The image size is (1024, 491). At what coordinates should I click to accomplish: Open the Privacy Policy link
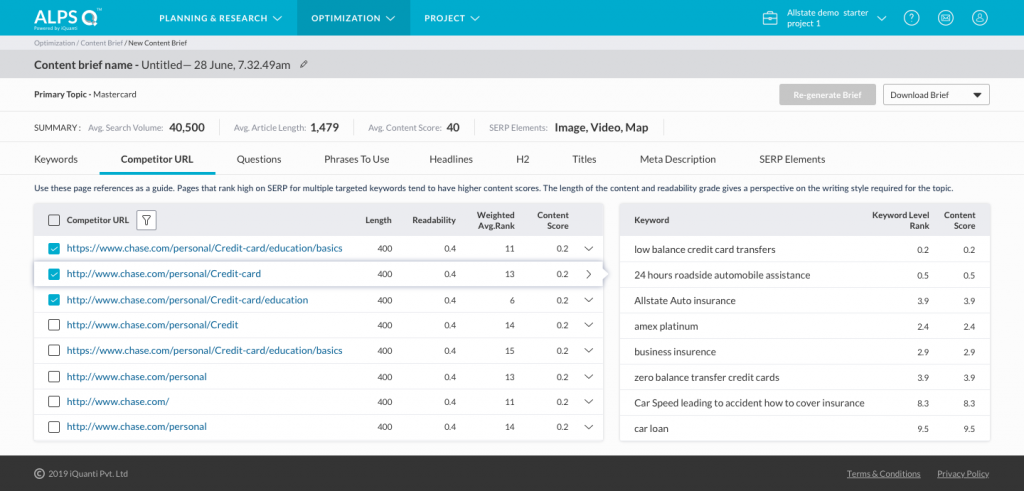963,474
